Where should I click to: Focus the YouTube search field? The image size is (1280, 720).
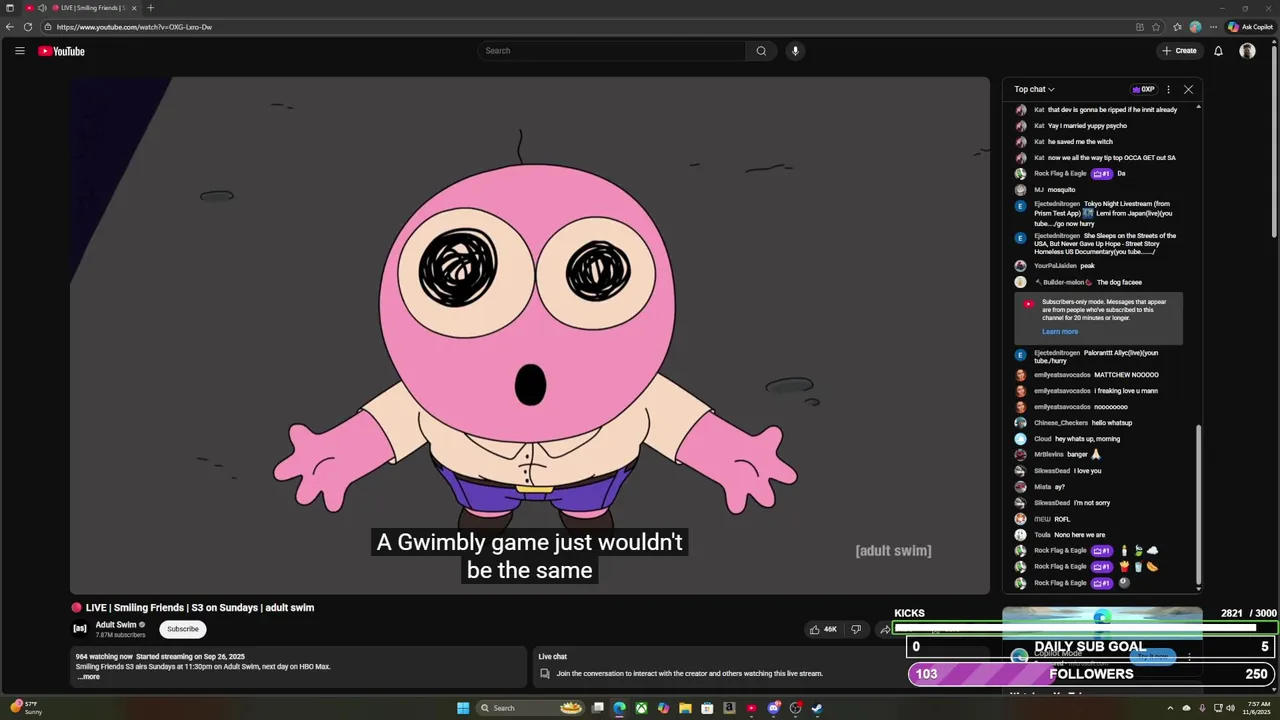[612, 51]
